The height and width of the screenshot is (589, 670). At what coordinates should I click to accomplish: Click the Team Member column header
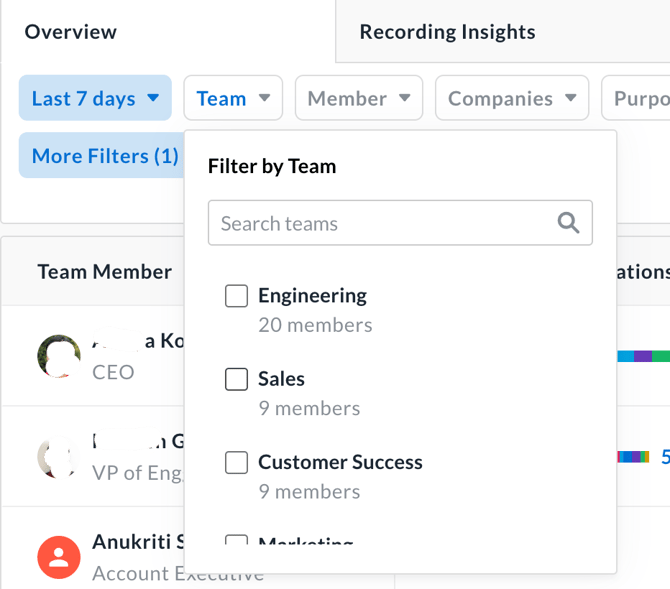click(x=105, y=271)
